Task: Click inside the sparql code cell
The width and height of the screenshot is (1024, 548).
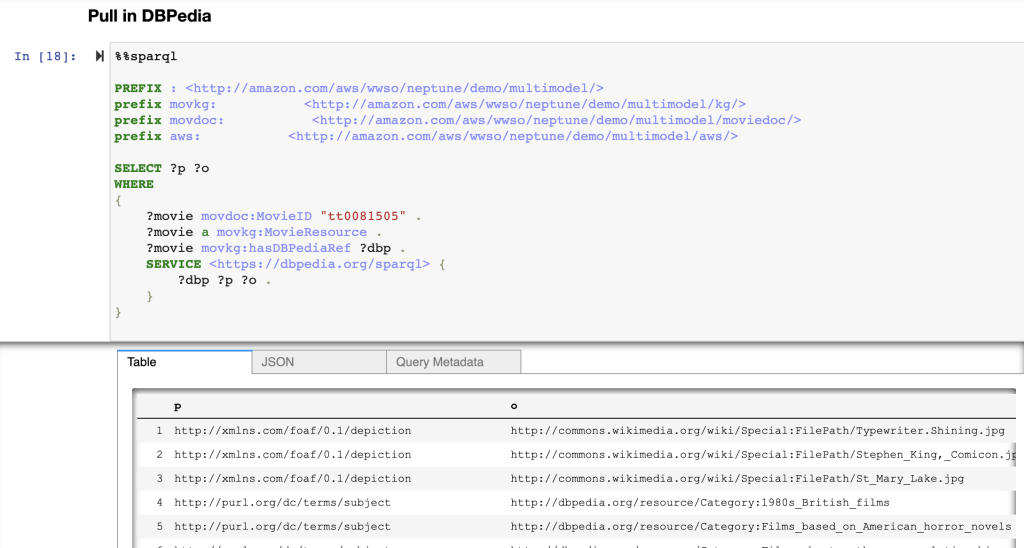Action: tap(567, 192)
